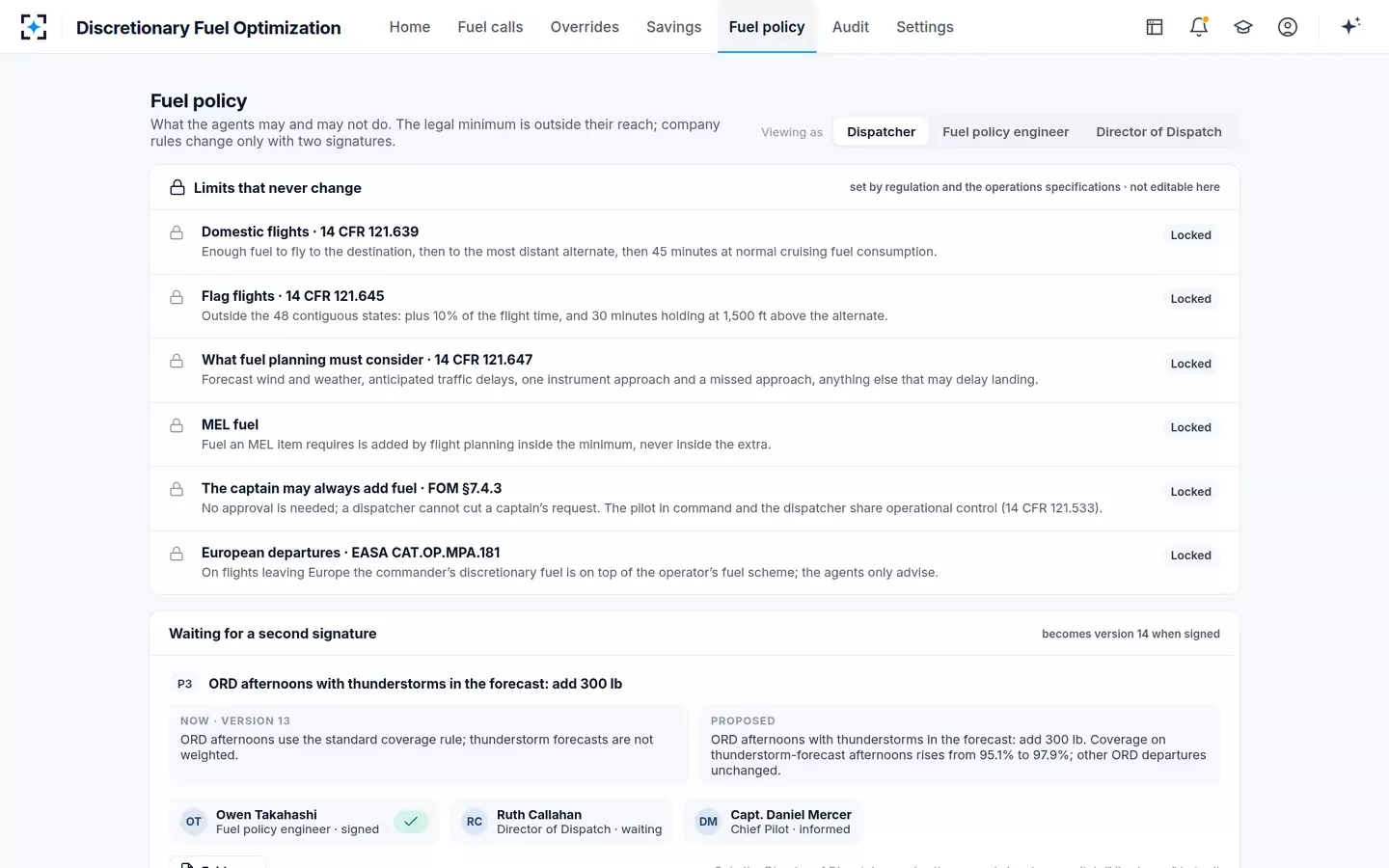The width and height of the screenshot is (1389, 868).
Task: Click Locked badge on European departures row
Action: (1190, 556)
